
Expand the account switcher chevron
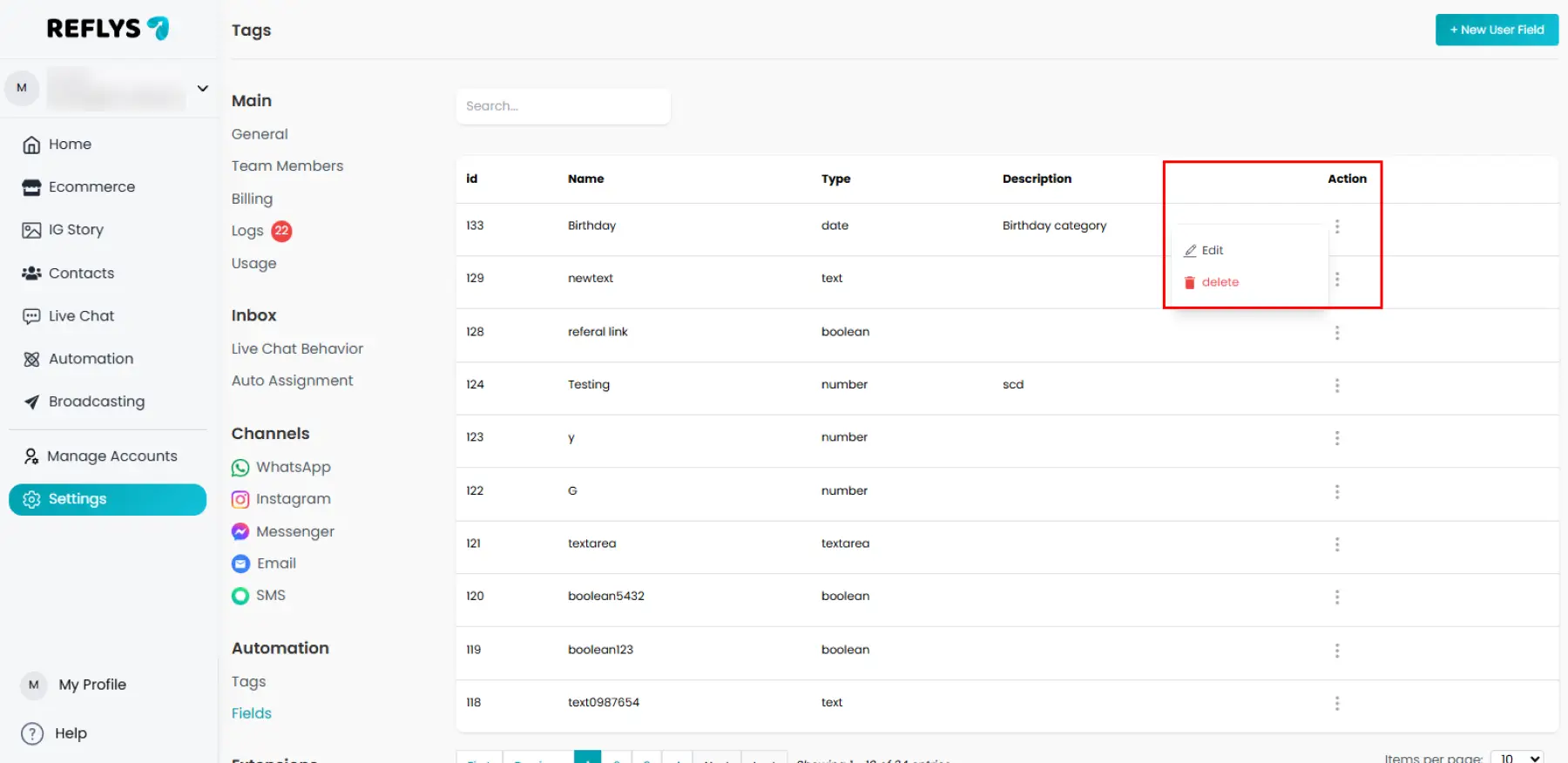pos(202,89)
